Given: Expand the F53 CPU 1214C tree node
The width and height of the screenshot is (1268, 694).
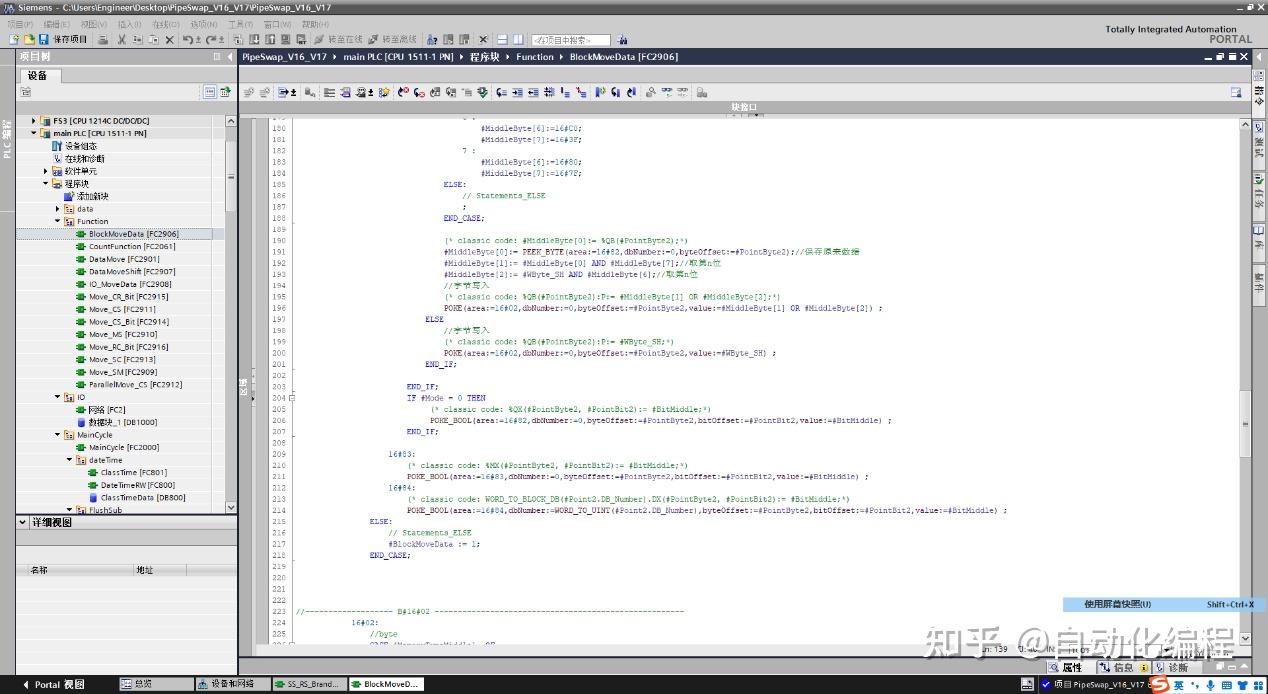Looking at the screenshot, I should [34, 121].
